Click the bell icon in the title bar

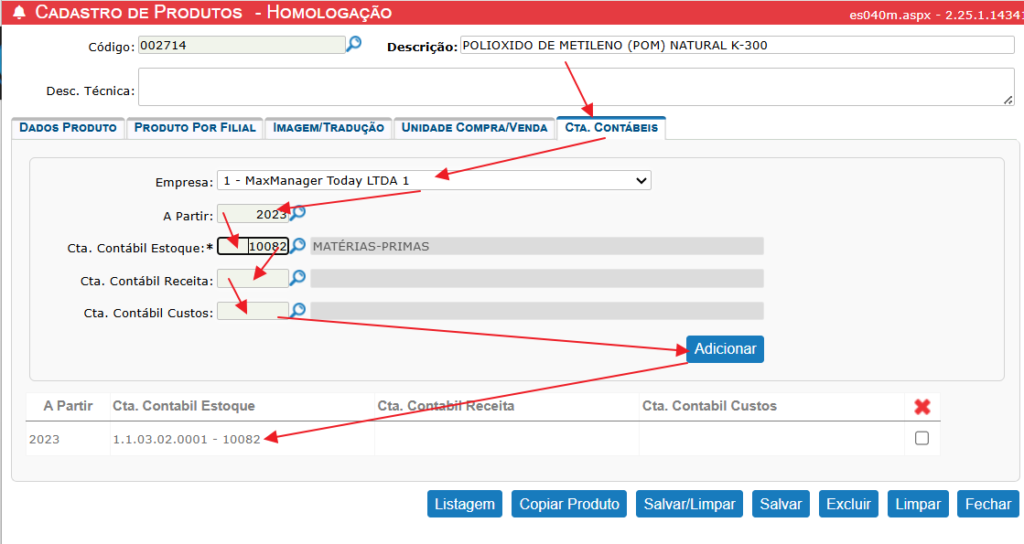pos(18,13)
